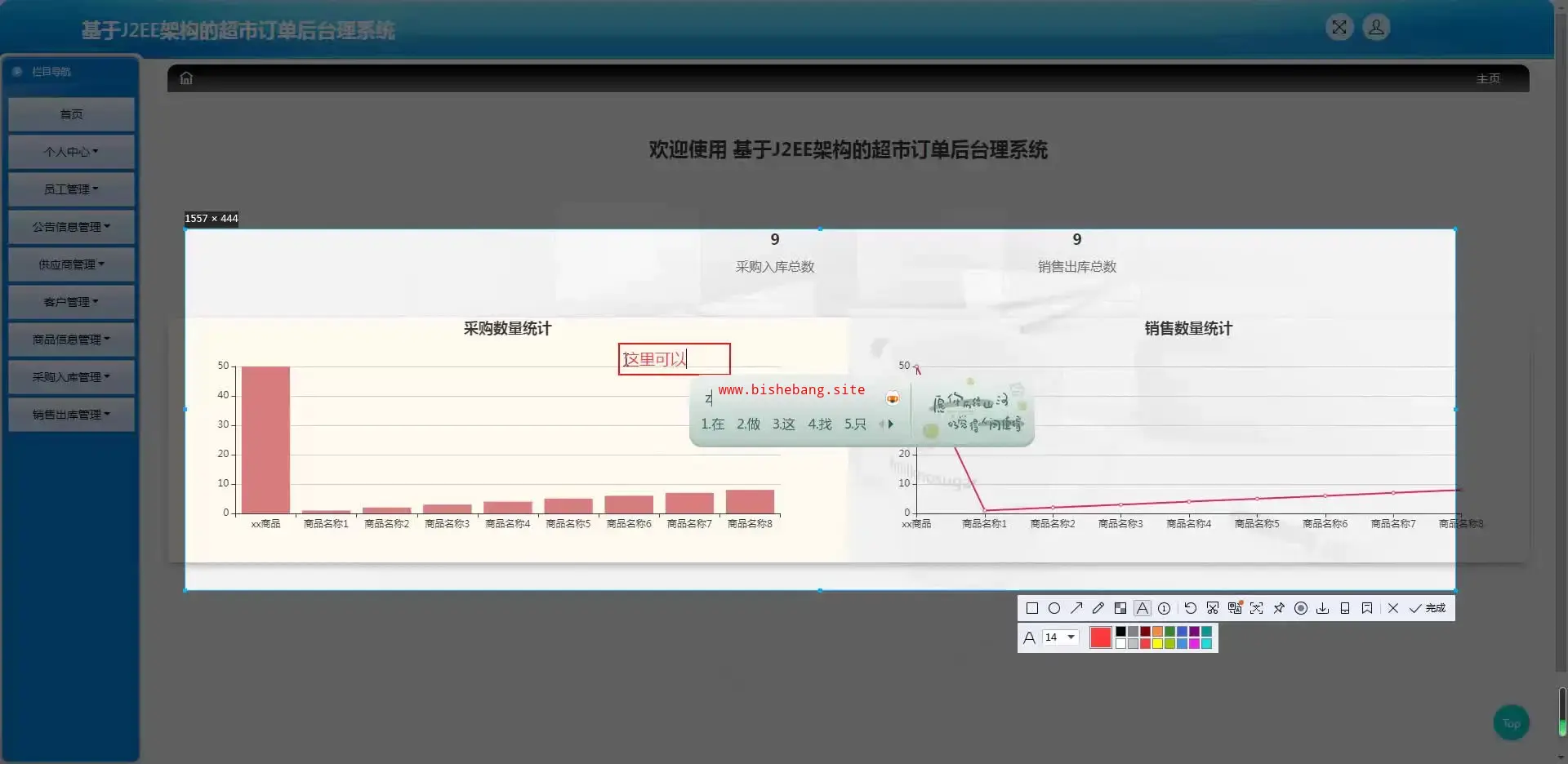This screenshot has height=764, width=1568.
Task: Click the scissors cutout tool icon
Action: coord(1213,608)
